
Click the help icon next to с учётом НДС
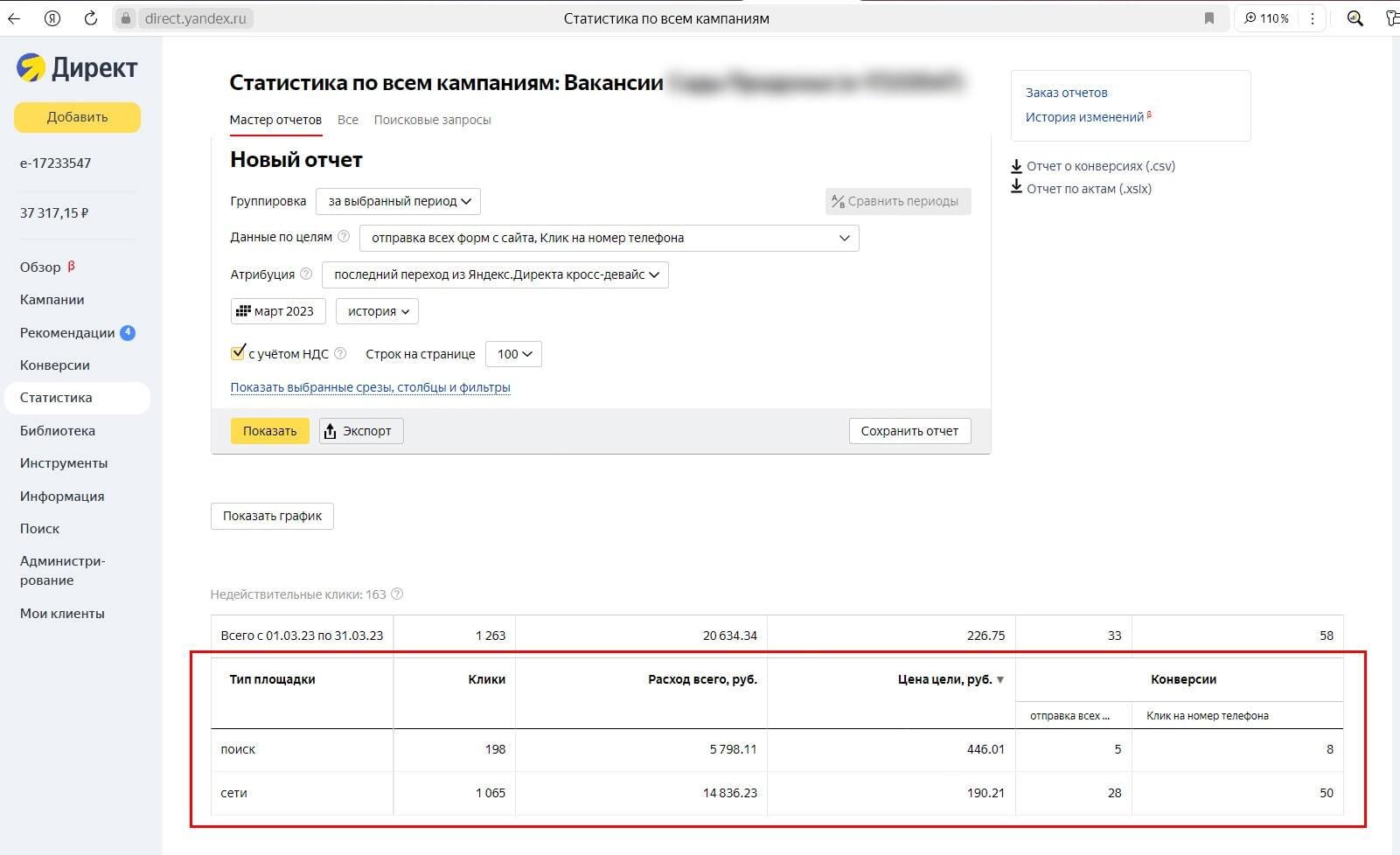(x=340, y=353)
